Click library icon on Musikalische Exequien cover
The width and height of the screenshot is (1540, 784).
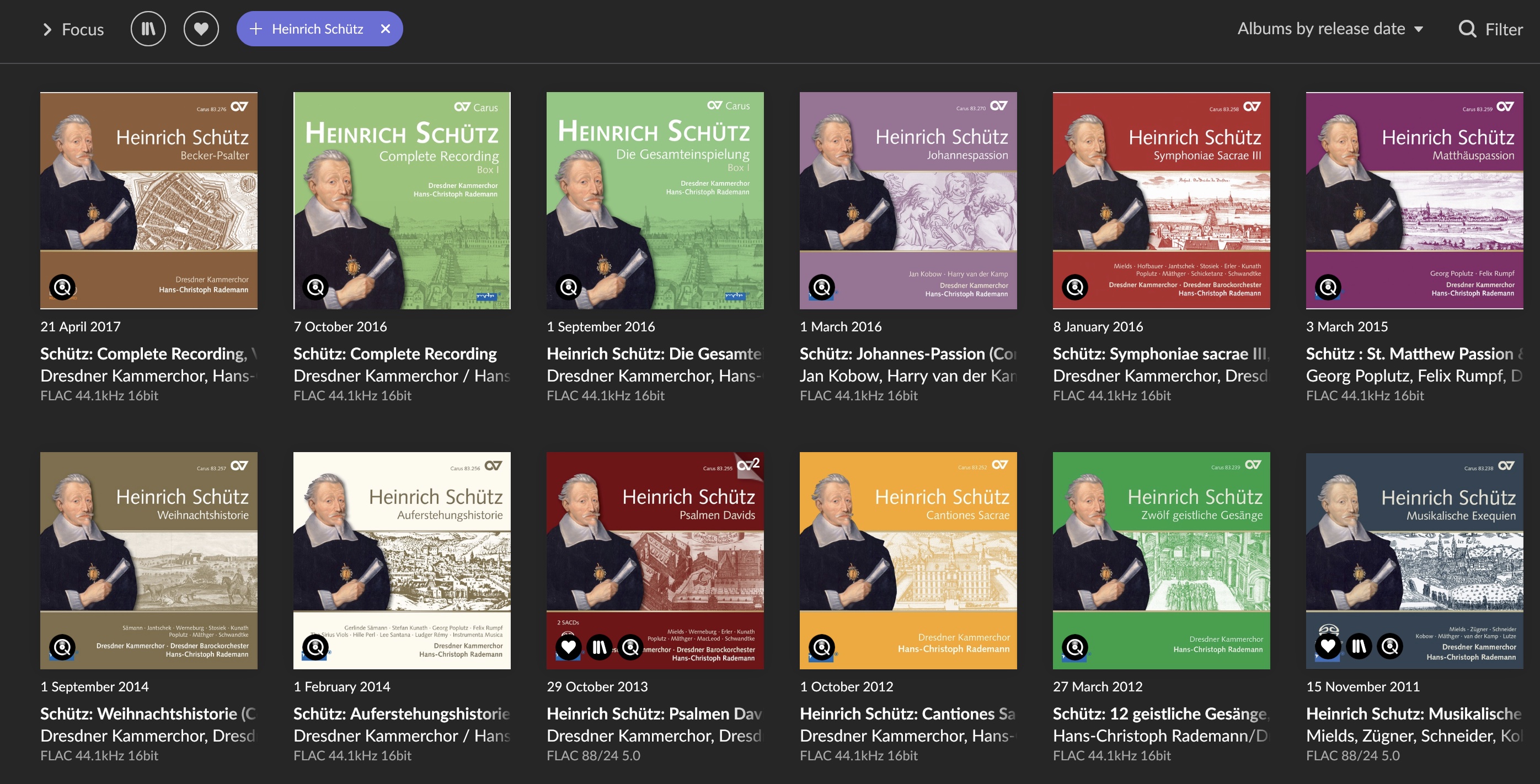click(x=1359, y=646)
